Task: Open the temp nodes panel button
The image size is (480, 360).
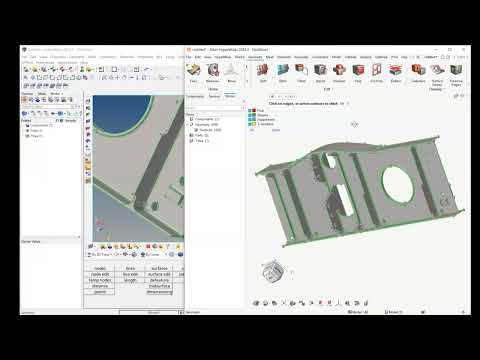Action: click(100, 280)
